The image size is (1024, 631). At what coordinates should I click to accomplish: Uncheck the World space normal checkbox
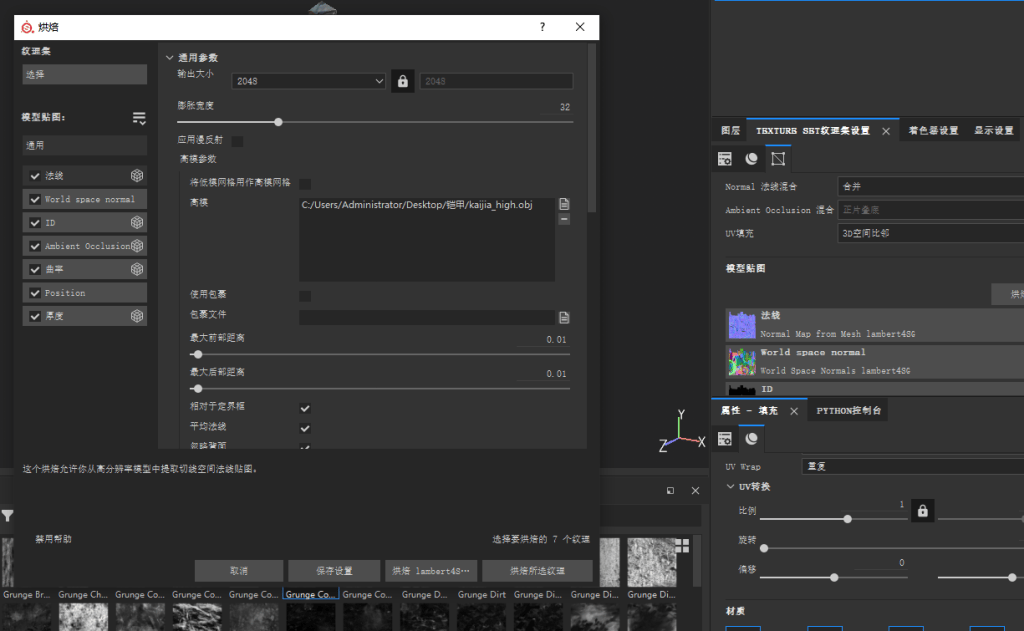pos(35,199)
